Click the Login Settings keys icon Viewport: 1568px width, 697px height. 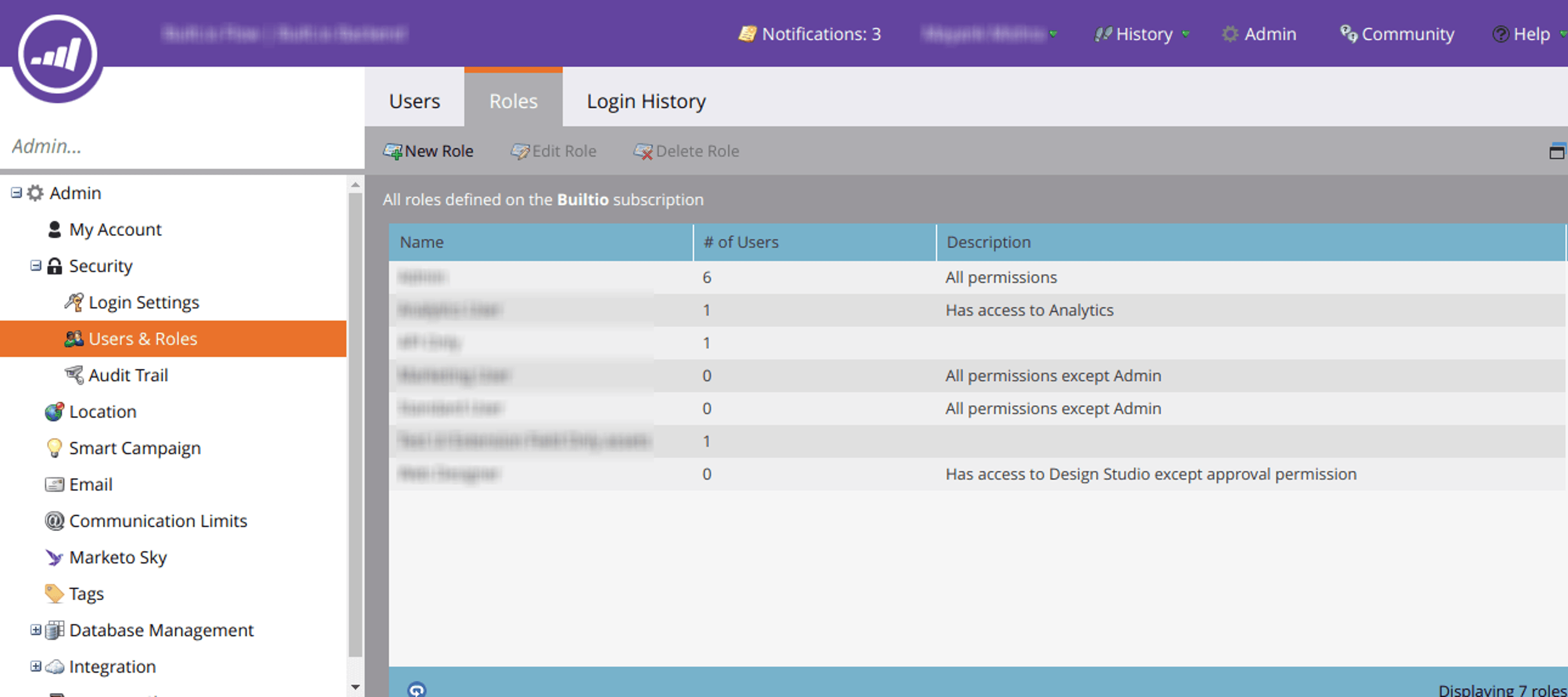tap(73, 302)
